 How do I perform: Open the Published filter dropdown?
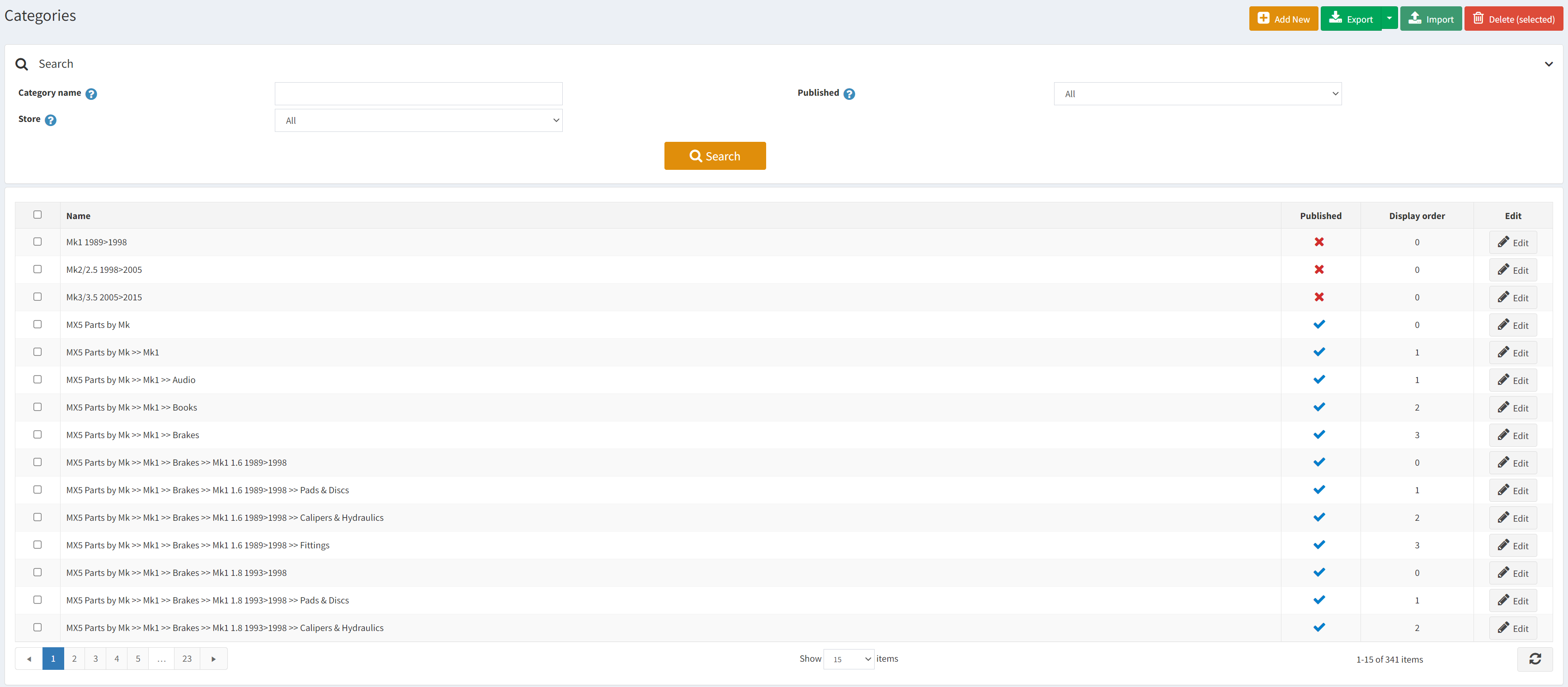point(1197,93)
